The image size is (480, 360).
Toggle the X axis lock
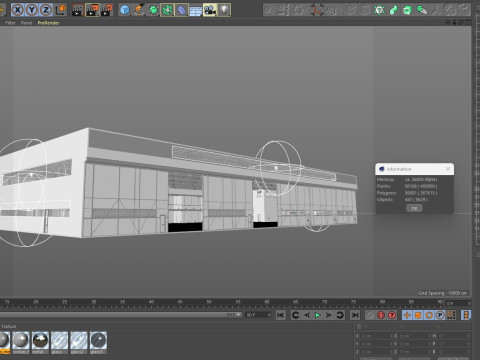click(17, 10)
